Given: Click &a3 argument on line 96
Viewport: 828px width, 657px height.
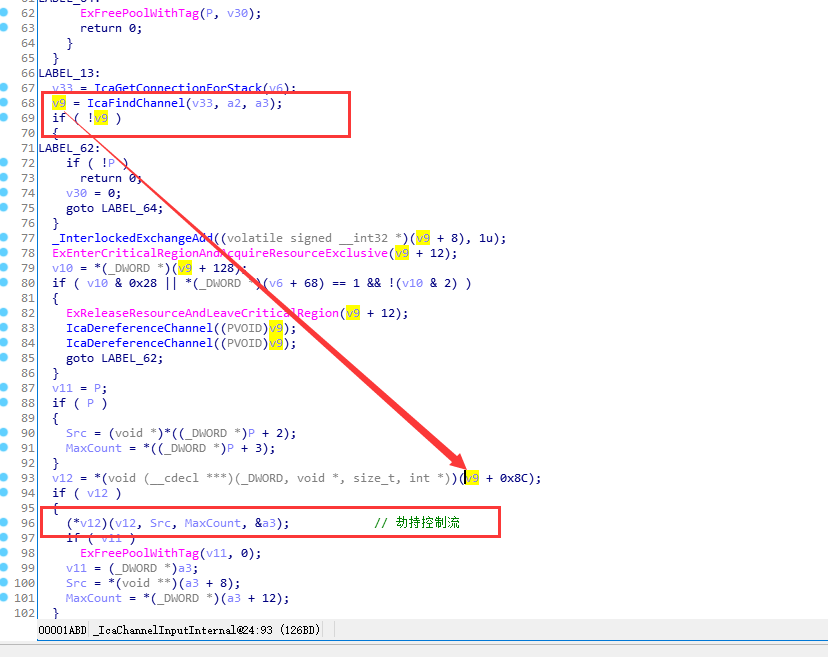Looking at the screenshot, I should pos(266,523).
